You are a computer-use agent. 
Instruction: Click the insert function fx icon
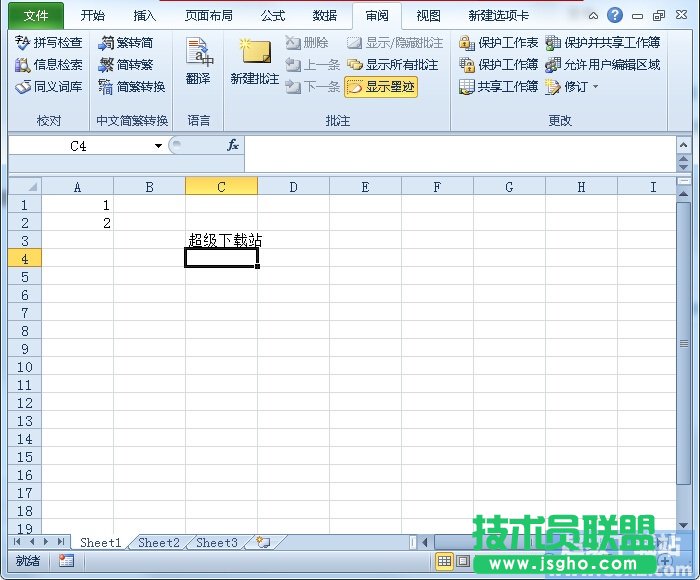[233, 145]
